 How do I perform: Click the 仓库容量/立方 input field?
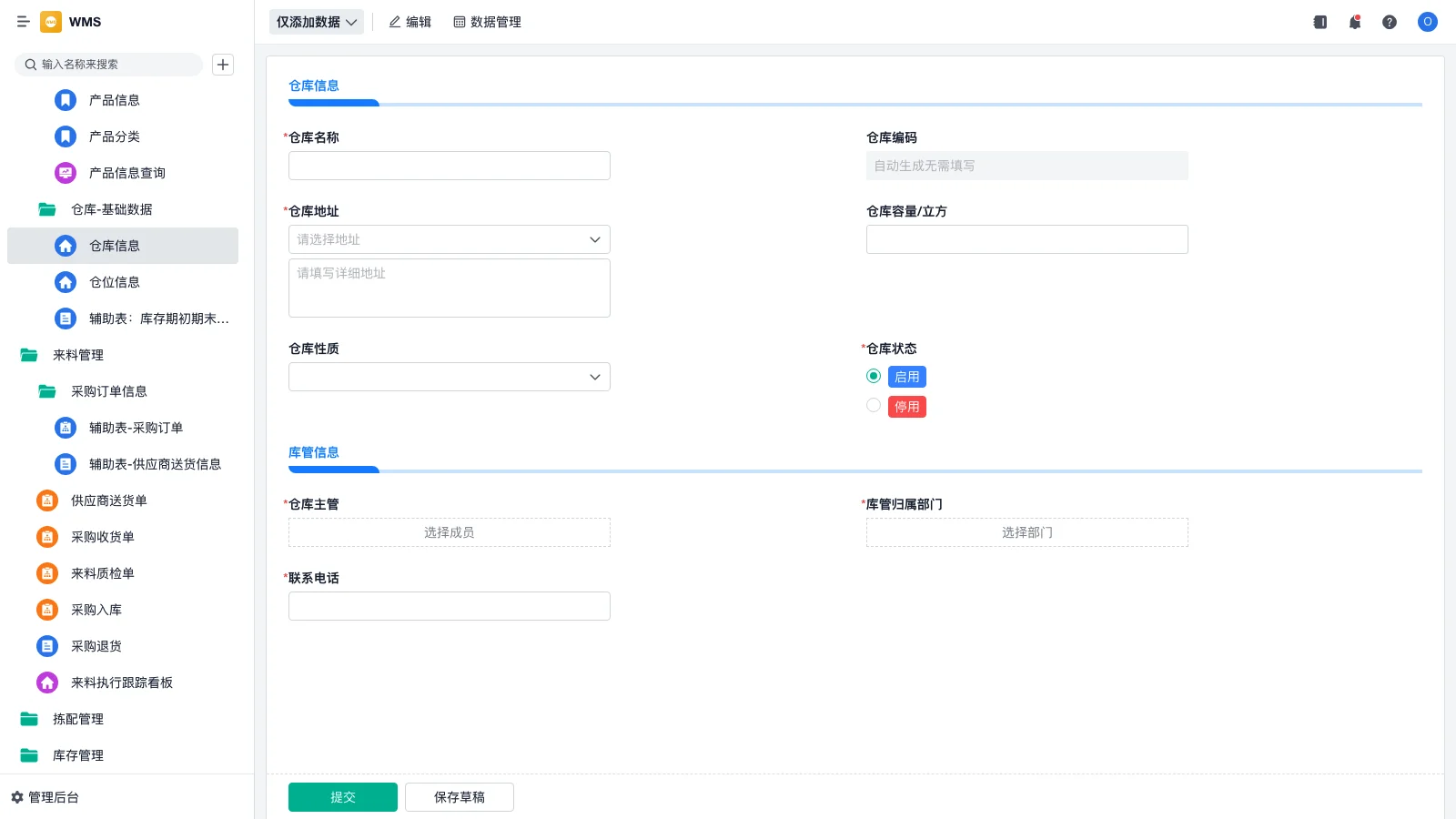click(x=1027, y=239)
